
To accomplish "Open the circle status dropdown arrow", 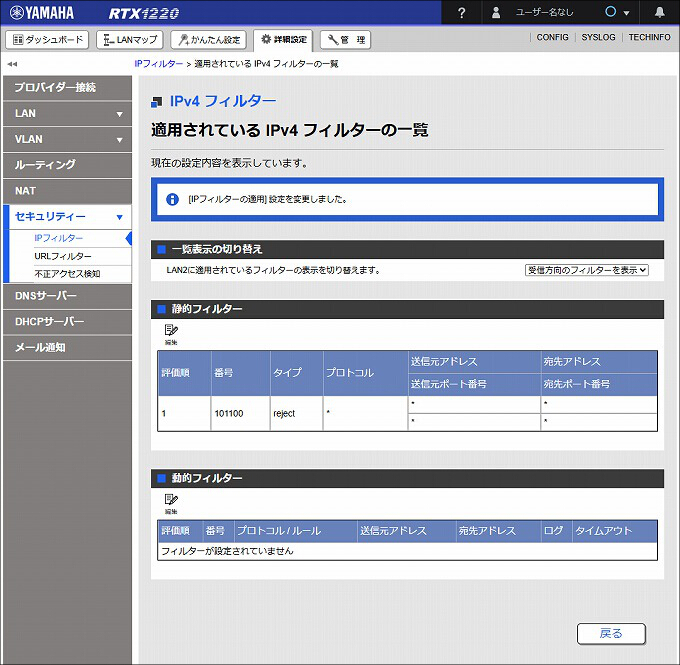I will point(626,13).
